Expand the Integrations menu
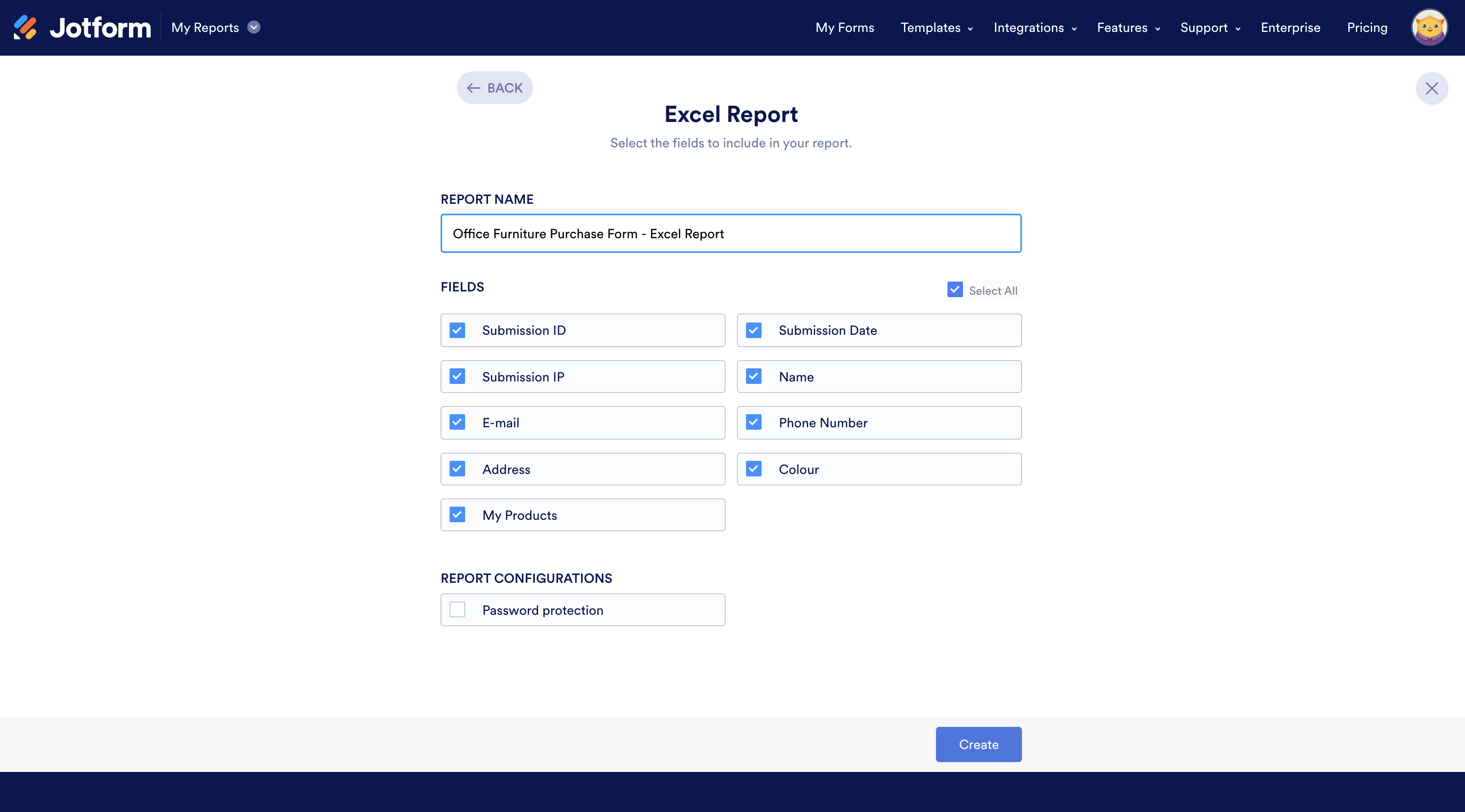Viewport: 1465px width, 812px height. [1035, 27]
